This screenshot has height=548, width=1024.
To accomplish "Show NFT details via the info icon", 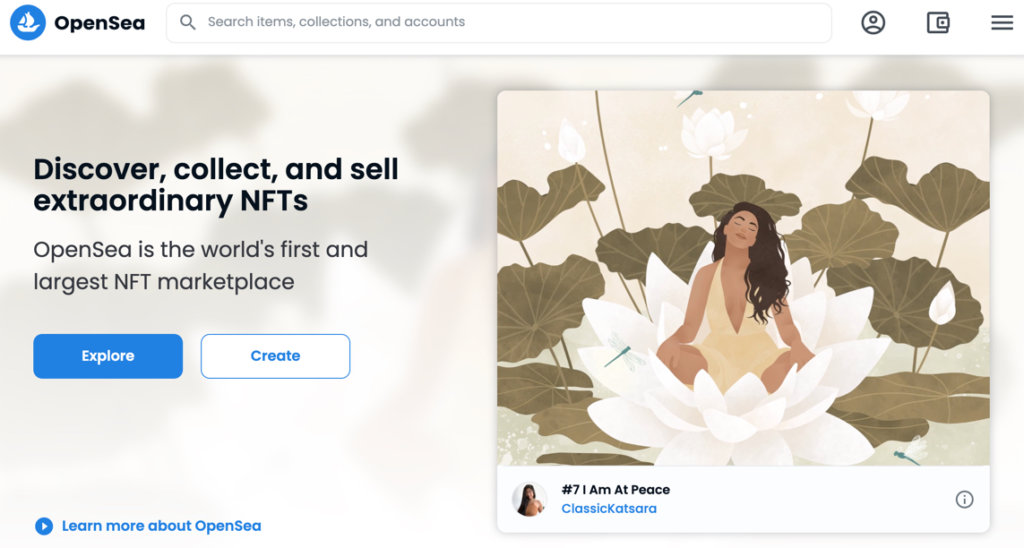I will (x=964, y=499).
